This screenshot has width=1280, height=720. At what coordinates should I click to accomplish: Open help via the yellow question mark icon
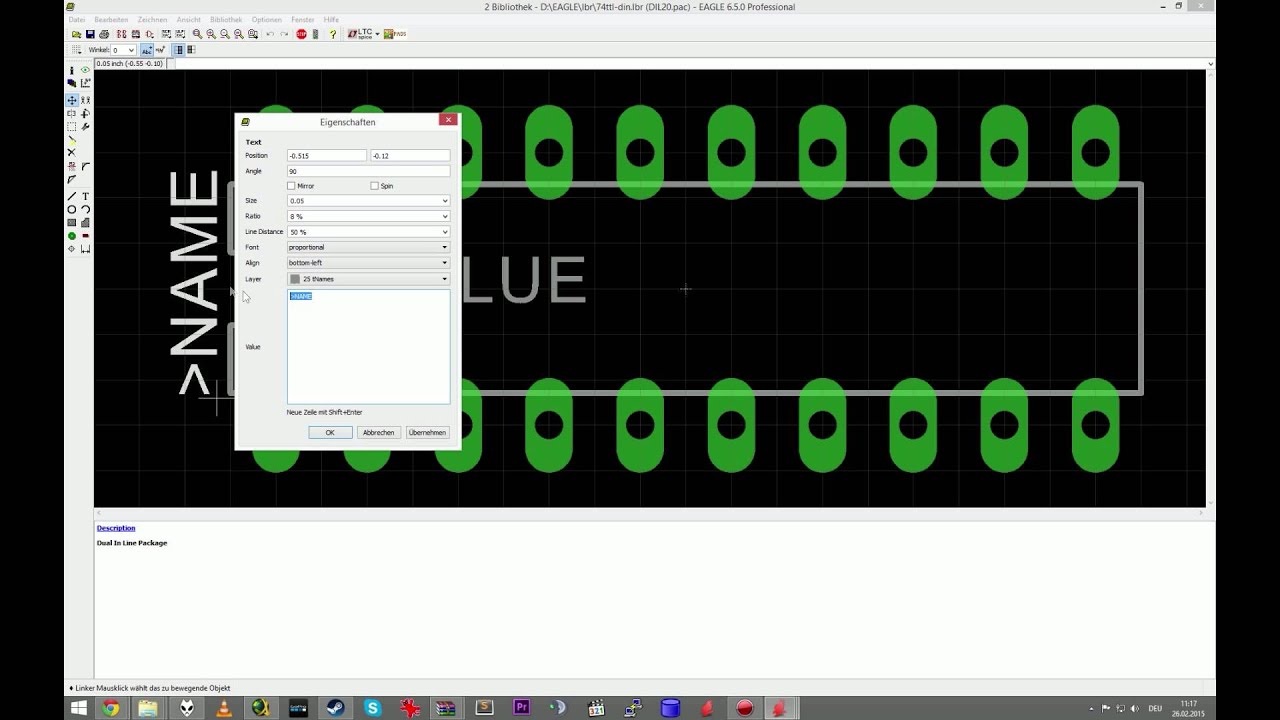[333, 34]
